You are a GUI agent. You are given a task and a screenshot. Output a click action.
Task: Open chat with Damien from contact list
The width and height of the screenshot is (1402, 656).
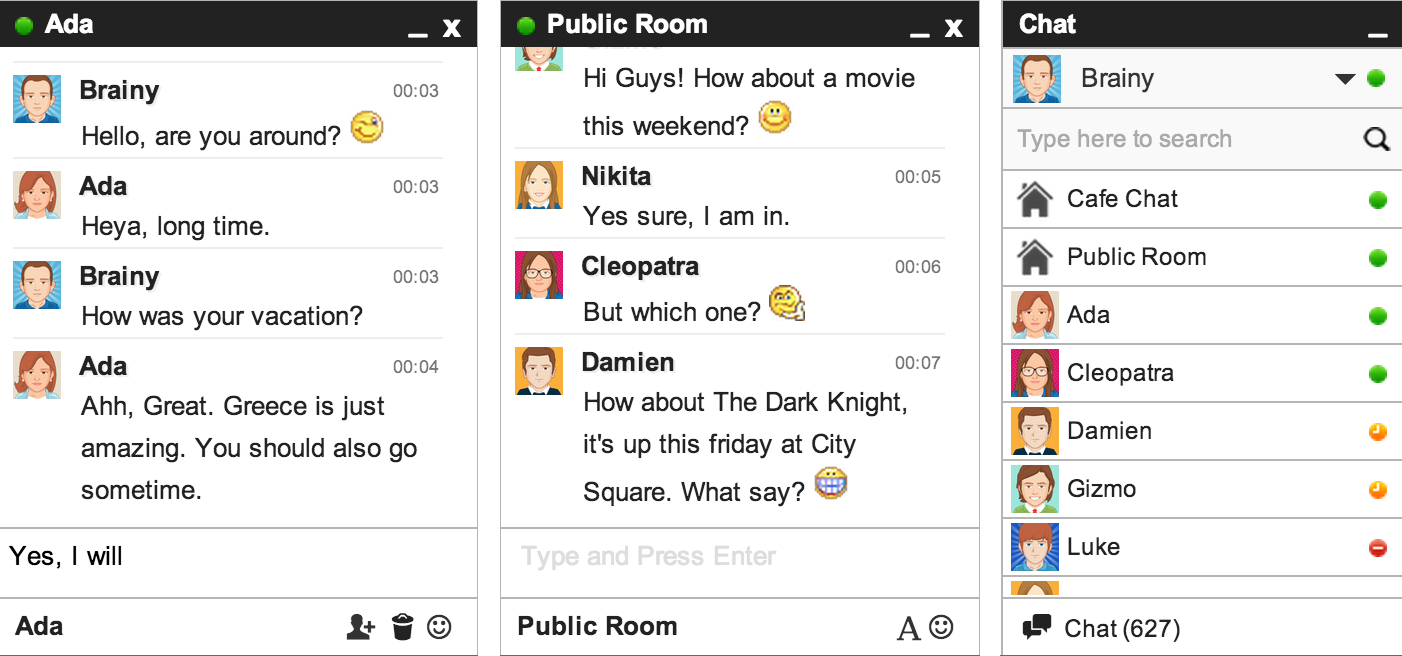1202,431
